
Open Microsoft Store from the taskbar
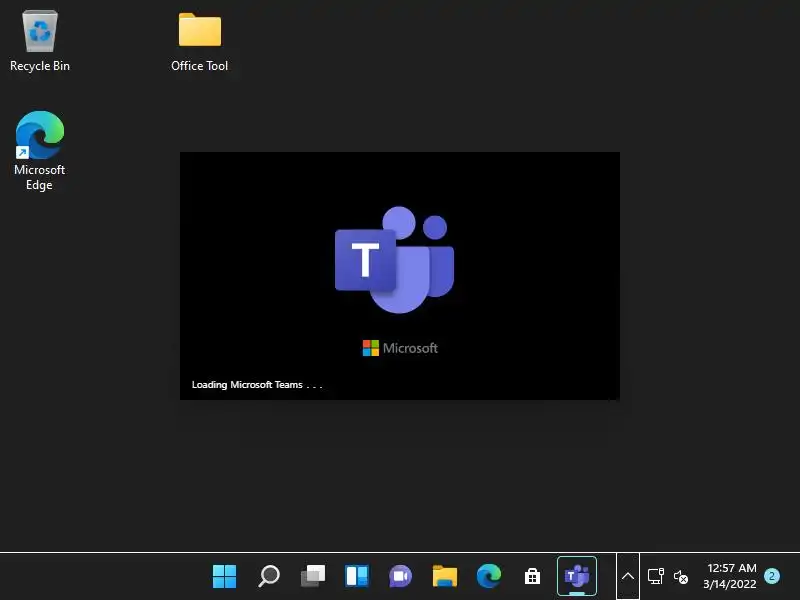pyautogui.click(x=532, y=577)
